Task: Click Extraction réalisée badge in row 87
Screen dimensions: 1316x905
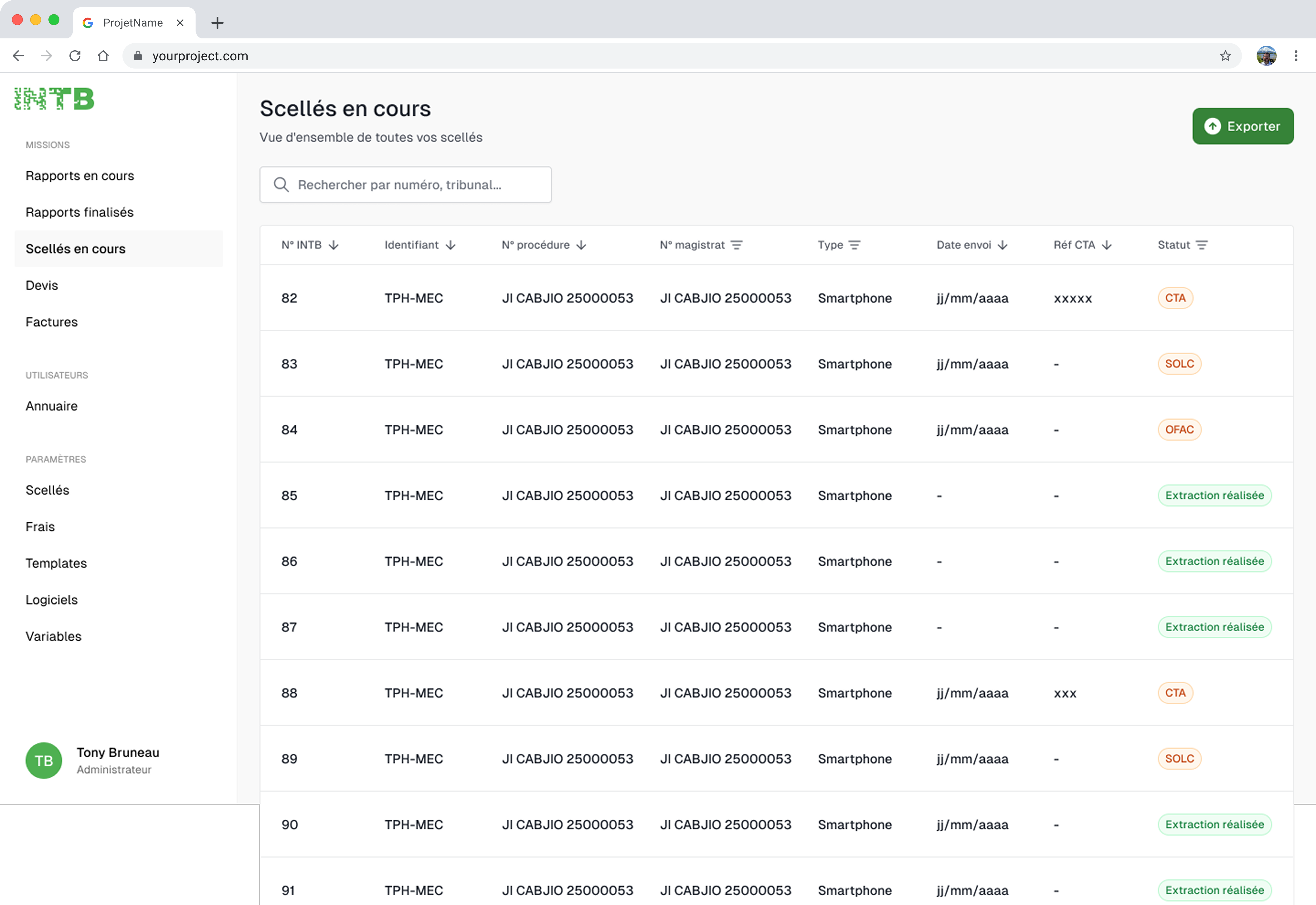Action: pyautogui.click(x=1215, y=627)
